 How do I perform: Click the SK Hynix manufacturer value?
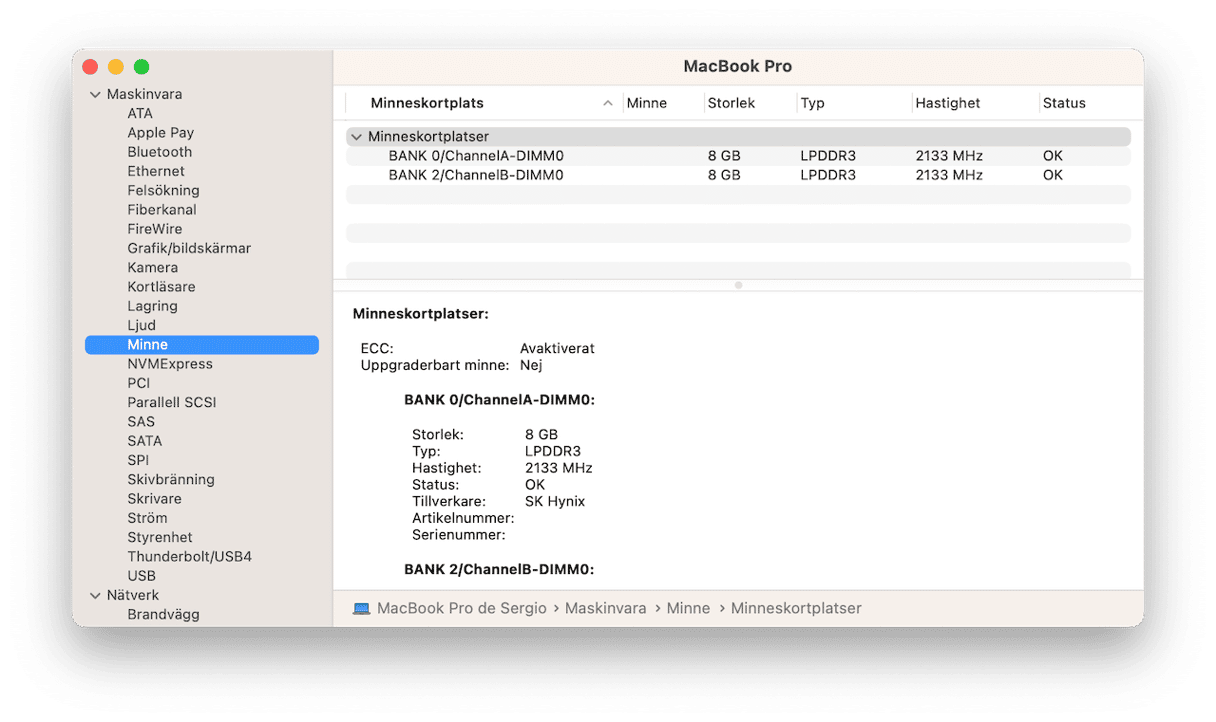coord(555,502)
